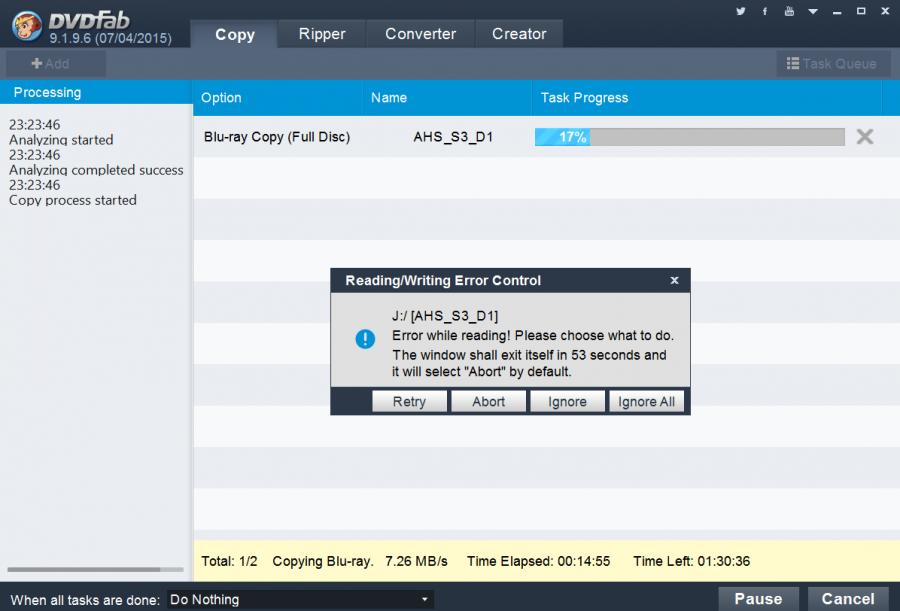Click the J:/ [AHS_S3_D1] path text

445,316
